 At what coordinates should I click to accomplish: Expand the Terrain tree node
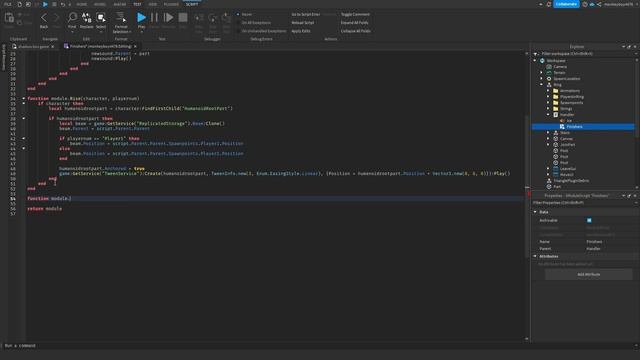pyautogui.click(x=542, y=73)
